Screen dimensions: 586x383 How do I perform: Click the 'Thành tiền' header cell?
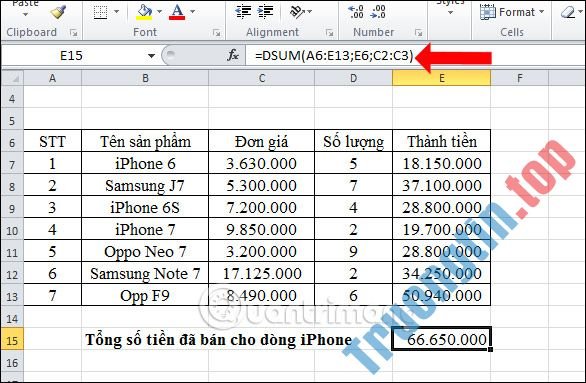pos(441,141)
